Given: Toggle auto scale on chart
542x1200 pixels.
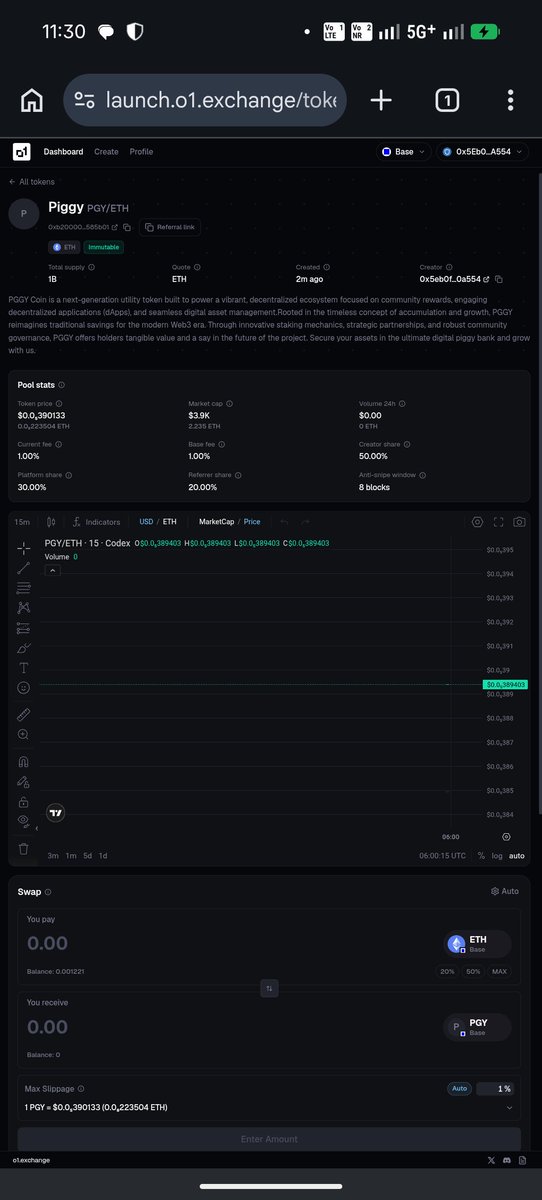Looking at the screenshot, I should [517, 856].
